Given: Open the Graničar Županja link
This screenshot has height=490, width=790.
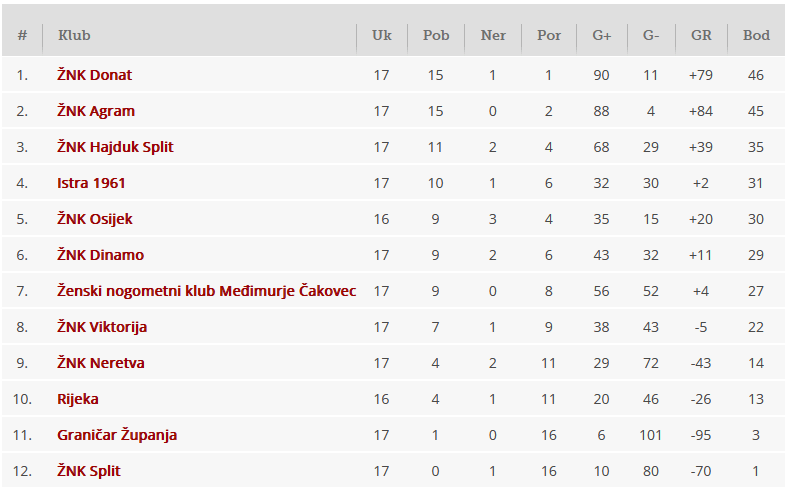Looking at the screenshot, I should point(117,435).
